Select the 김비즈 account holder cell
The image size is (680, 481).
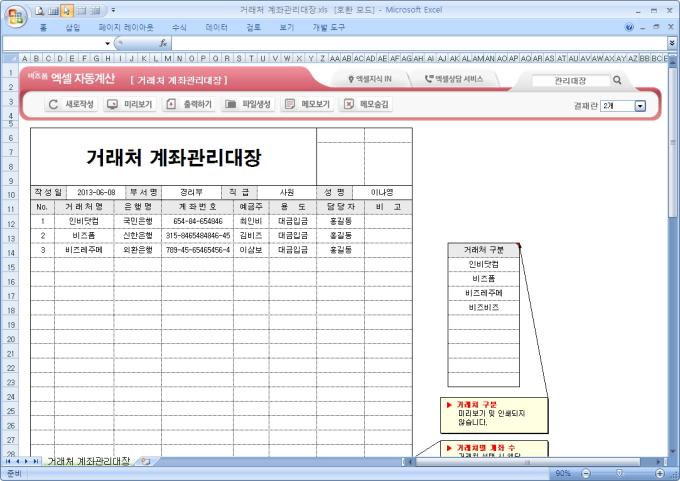pos(251,236)
